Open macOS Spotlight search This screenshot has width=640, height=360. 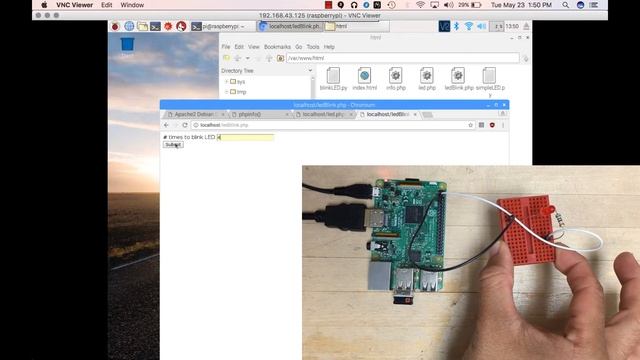coord(565,5)
